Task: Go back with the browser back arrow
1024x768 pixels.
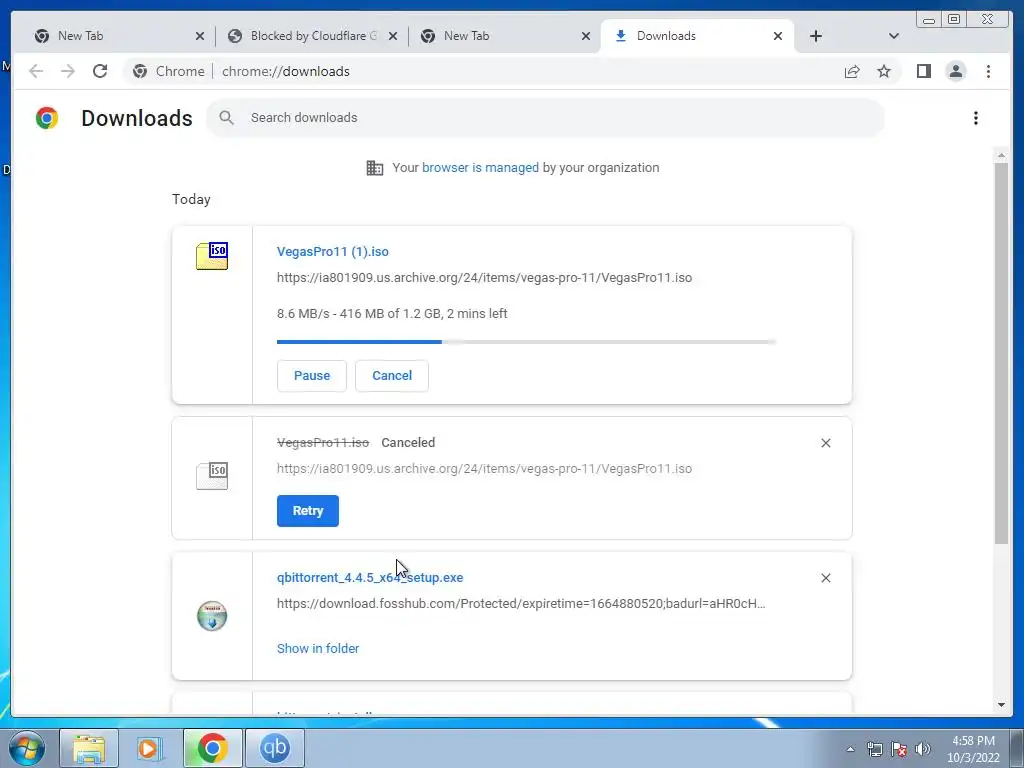Action: pos(36,71)
